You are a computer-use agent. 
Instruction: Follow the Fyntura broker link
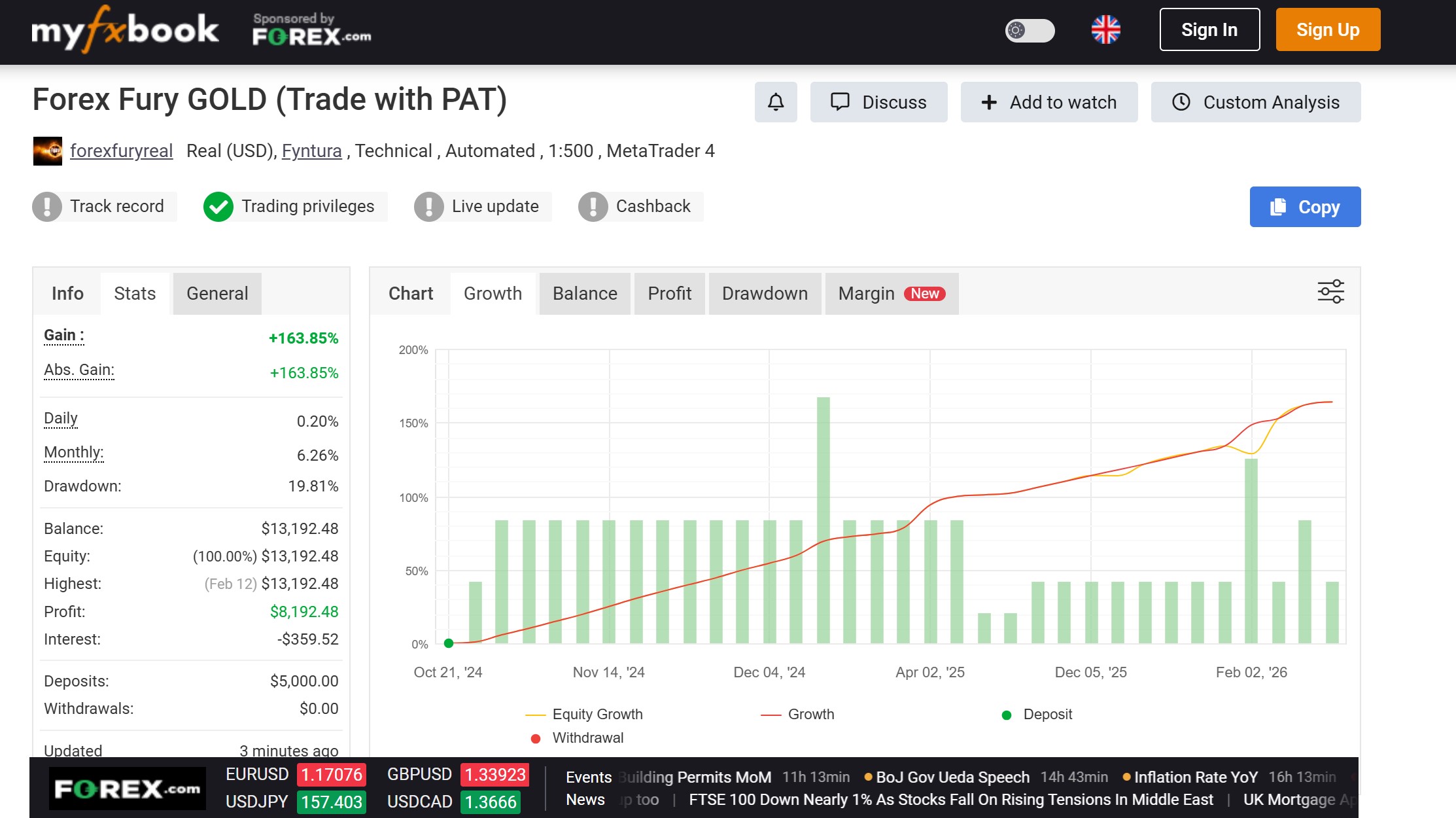coord(311,151)
